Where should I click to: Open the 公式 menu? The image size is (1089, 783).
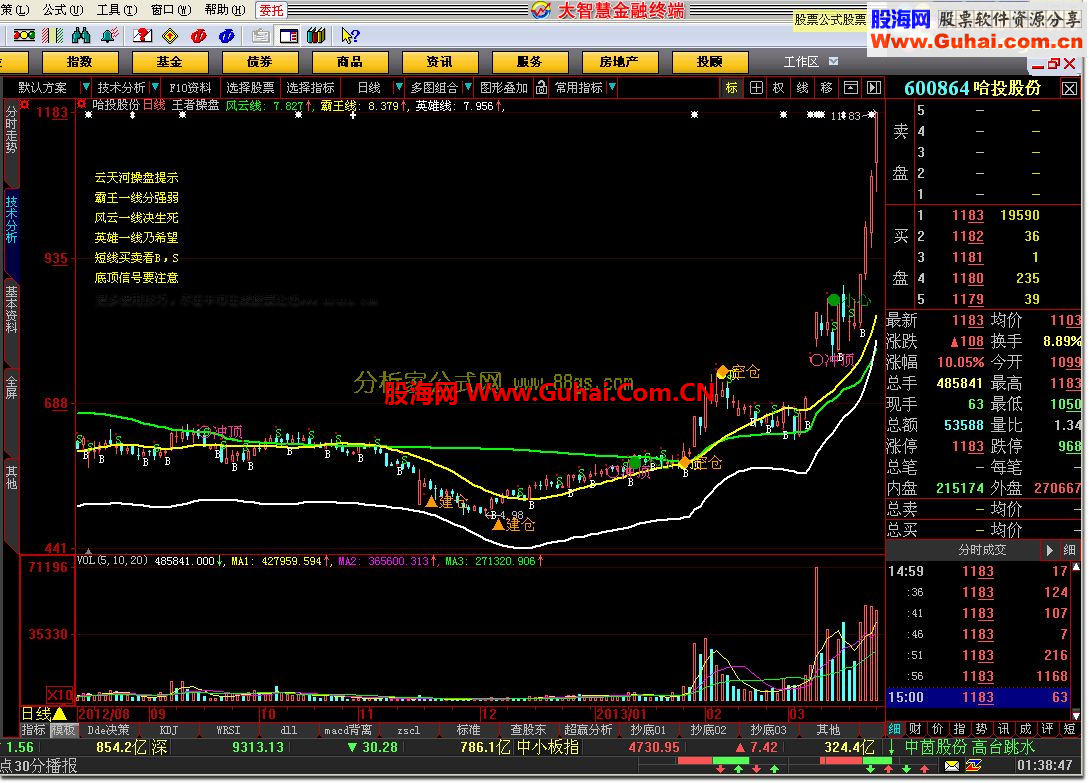(63, 10)
